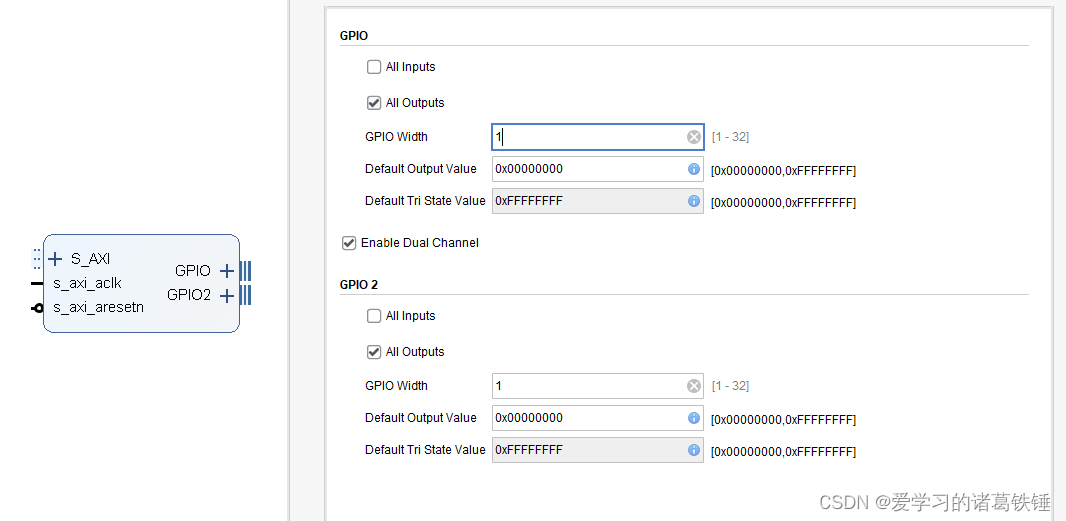Open info icon for GPIO Default Tri State Value

coord(693,201)
